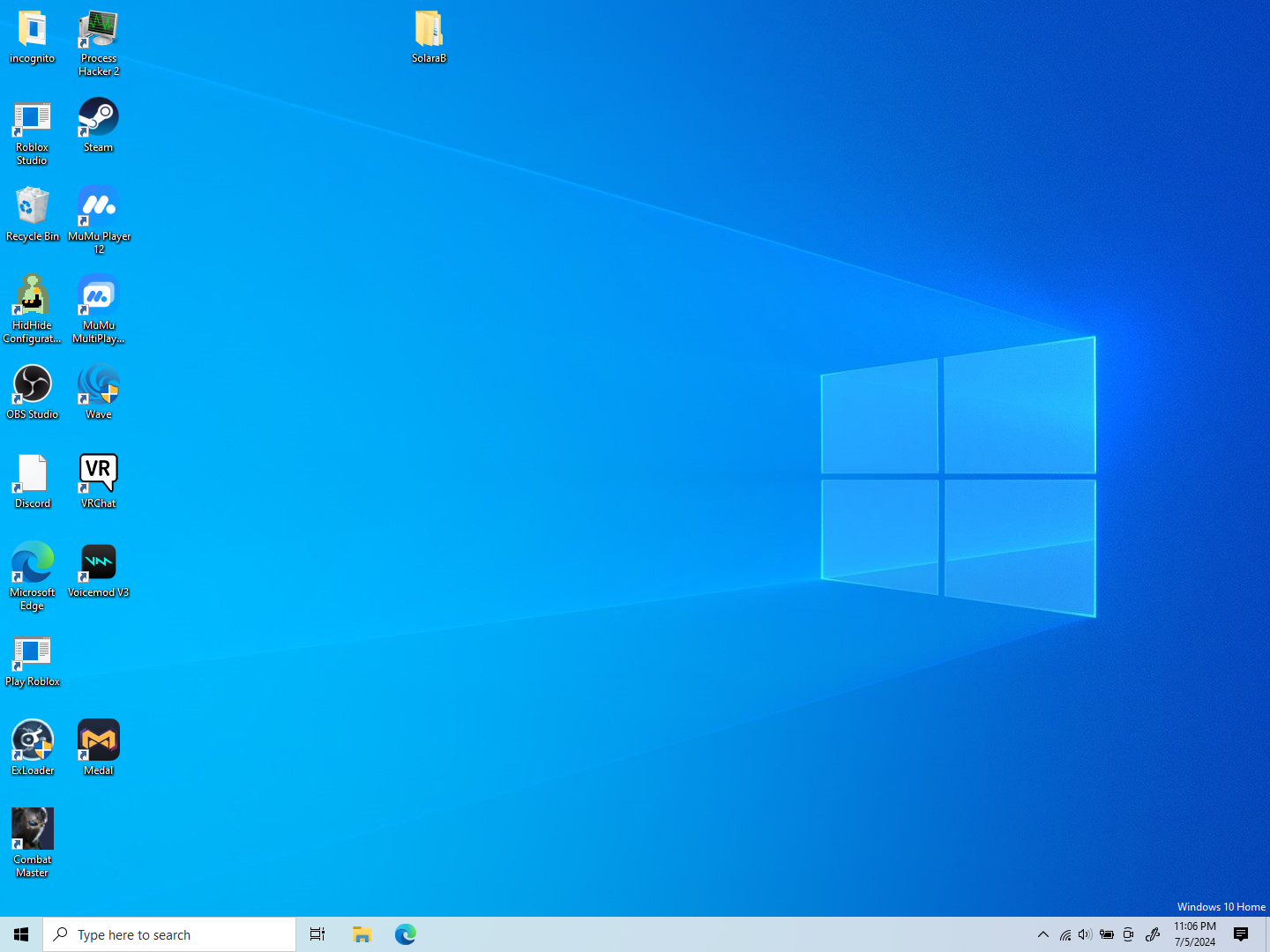Select the ExLoader desktop icon

(33, 748)
